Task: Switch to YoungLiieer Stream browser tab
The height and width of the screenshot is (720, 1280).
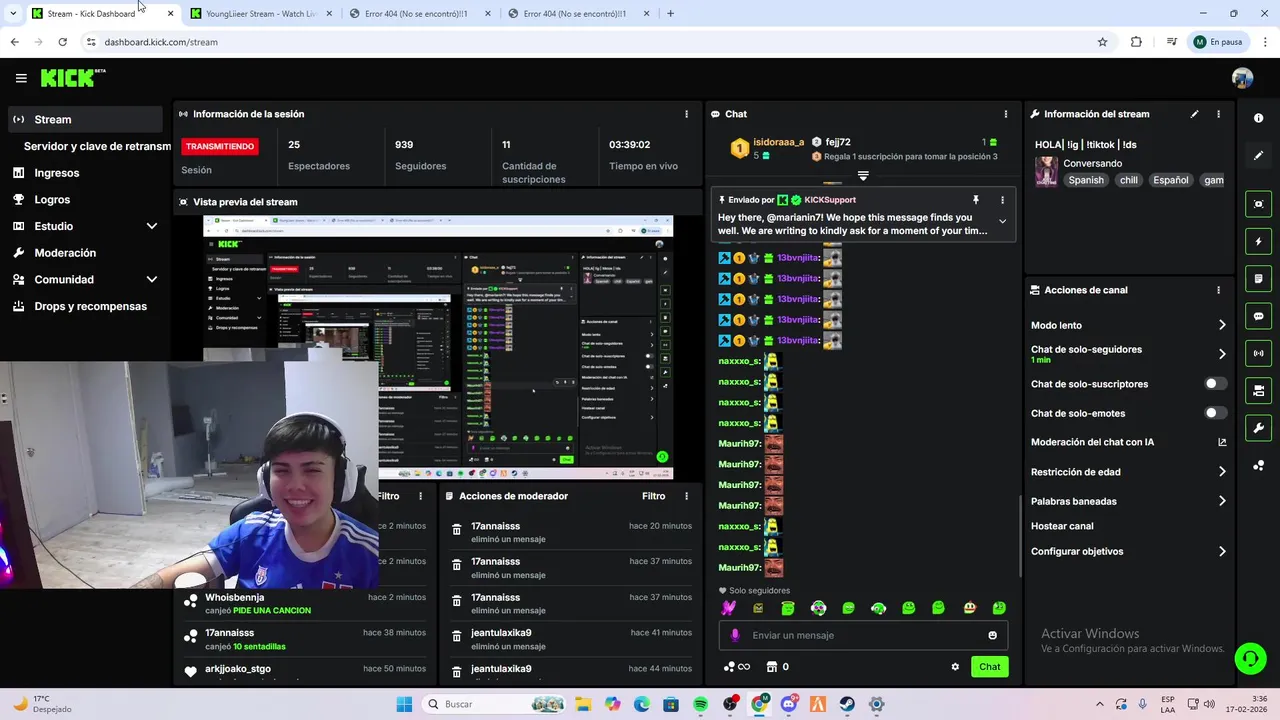Action: click(x=260, y=14)
